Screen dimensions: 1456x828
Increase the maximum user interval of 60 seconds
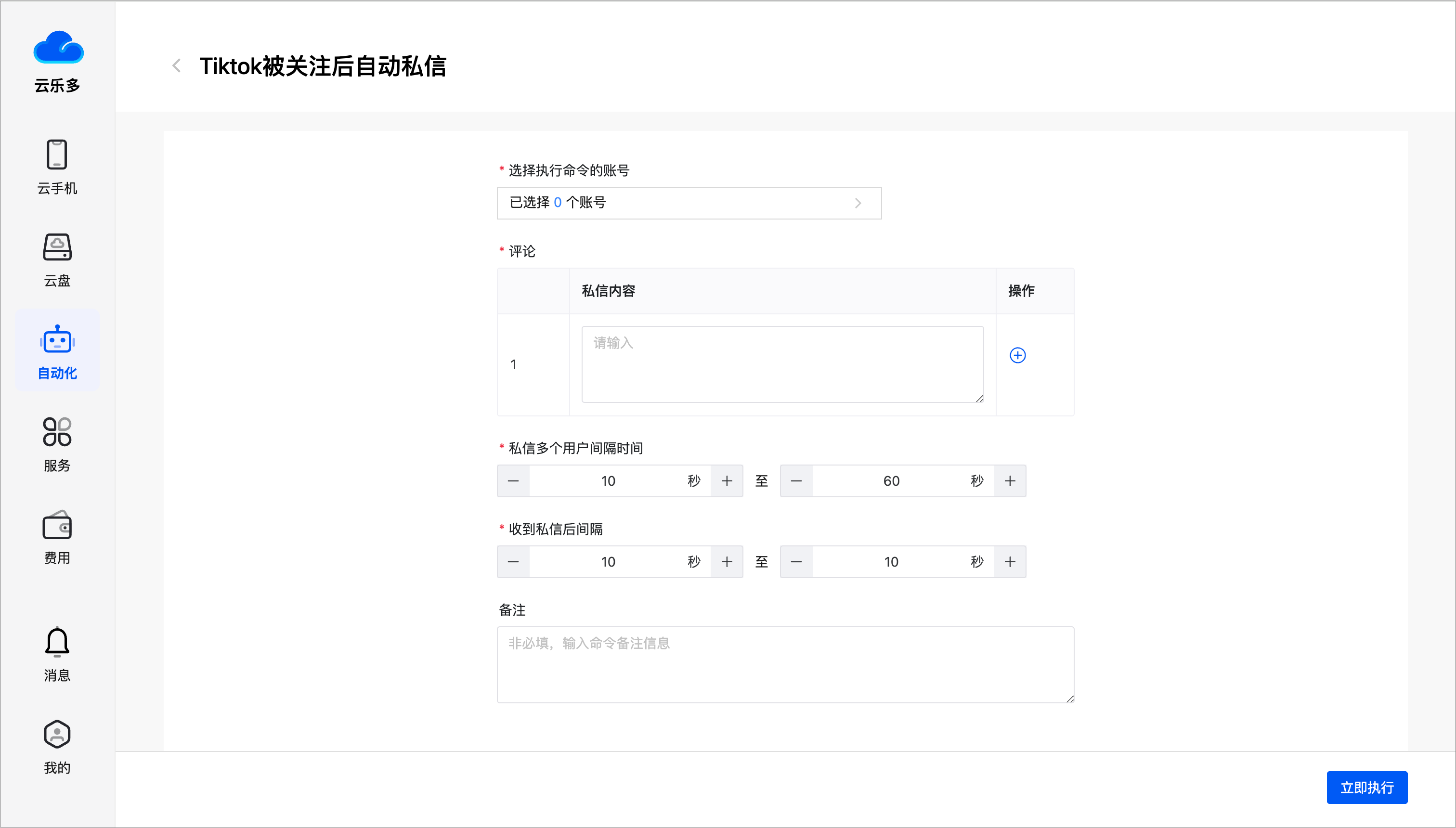(1010, 481)
